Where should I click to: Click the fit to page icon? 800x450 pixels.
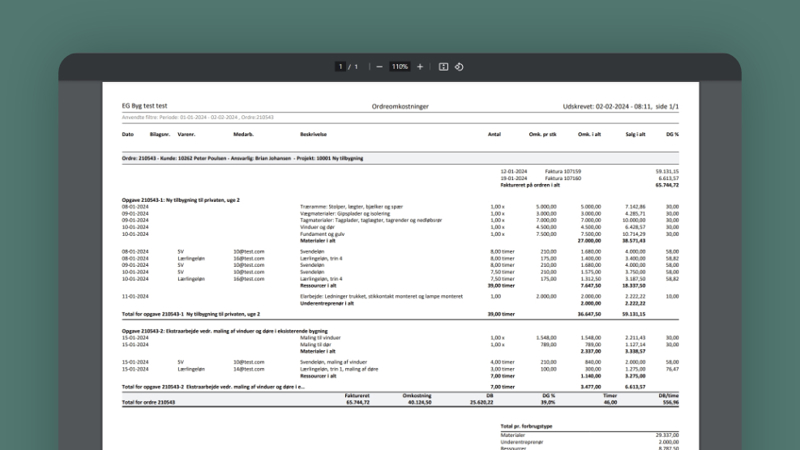point(443,67)
